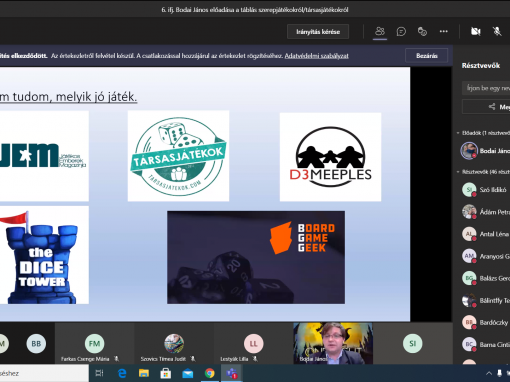Click the Board Game Geek image
Viewport: 510px width, 382px height.
click(256, 257)
